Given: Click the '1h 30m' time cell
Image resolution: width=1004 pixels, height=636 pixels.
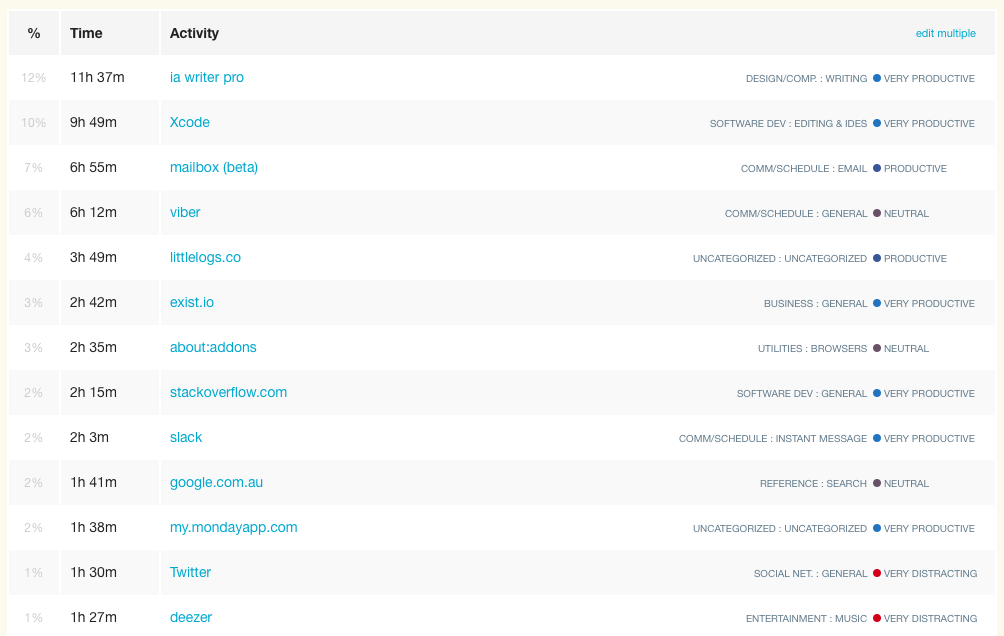Looking at the screenshot, I should [x=93, y=573].
